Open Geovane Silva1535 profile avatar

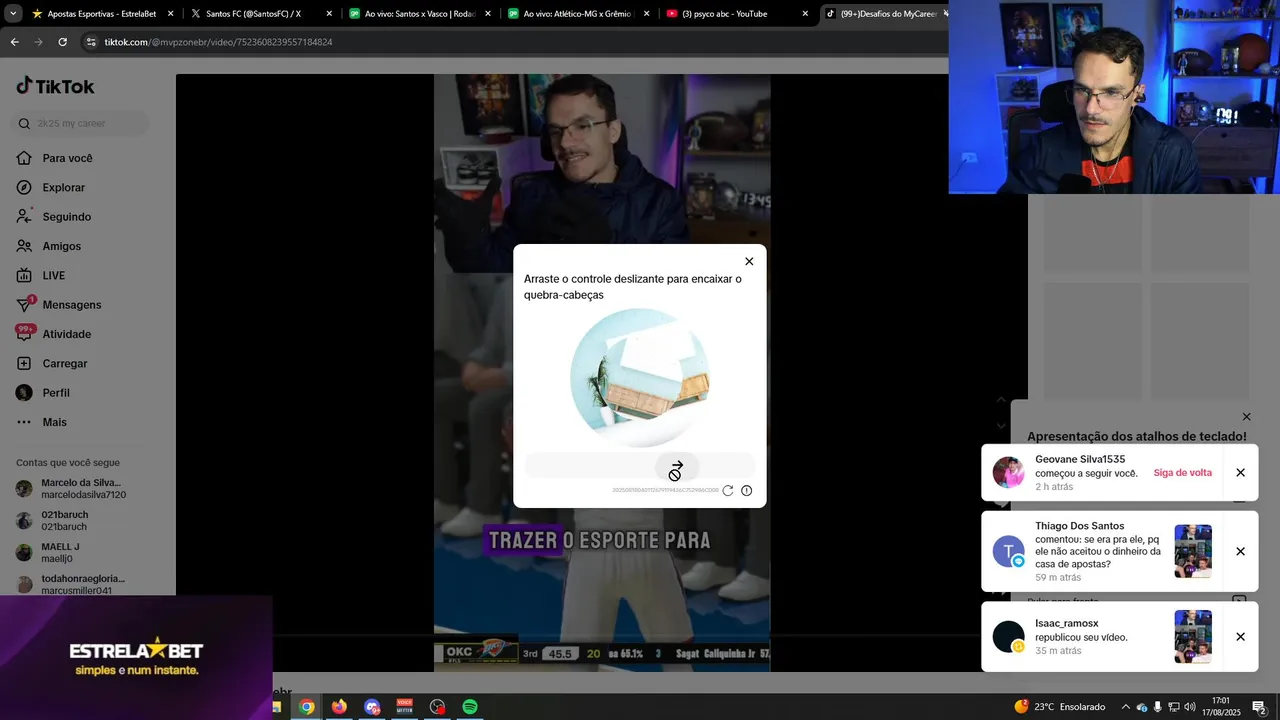1008,473
